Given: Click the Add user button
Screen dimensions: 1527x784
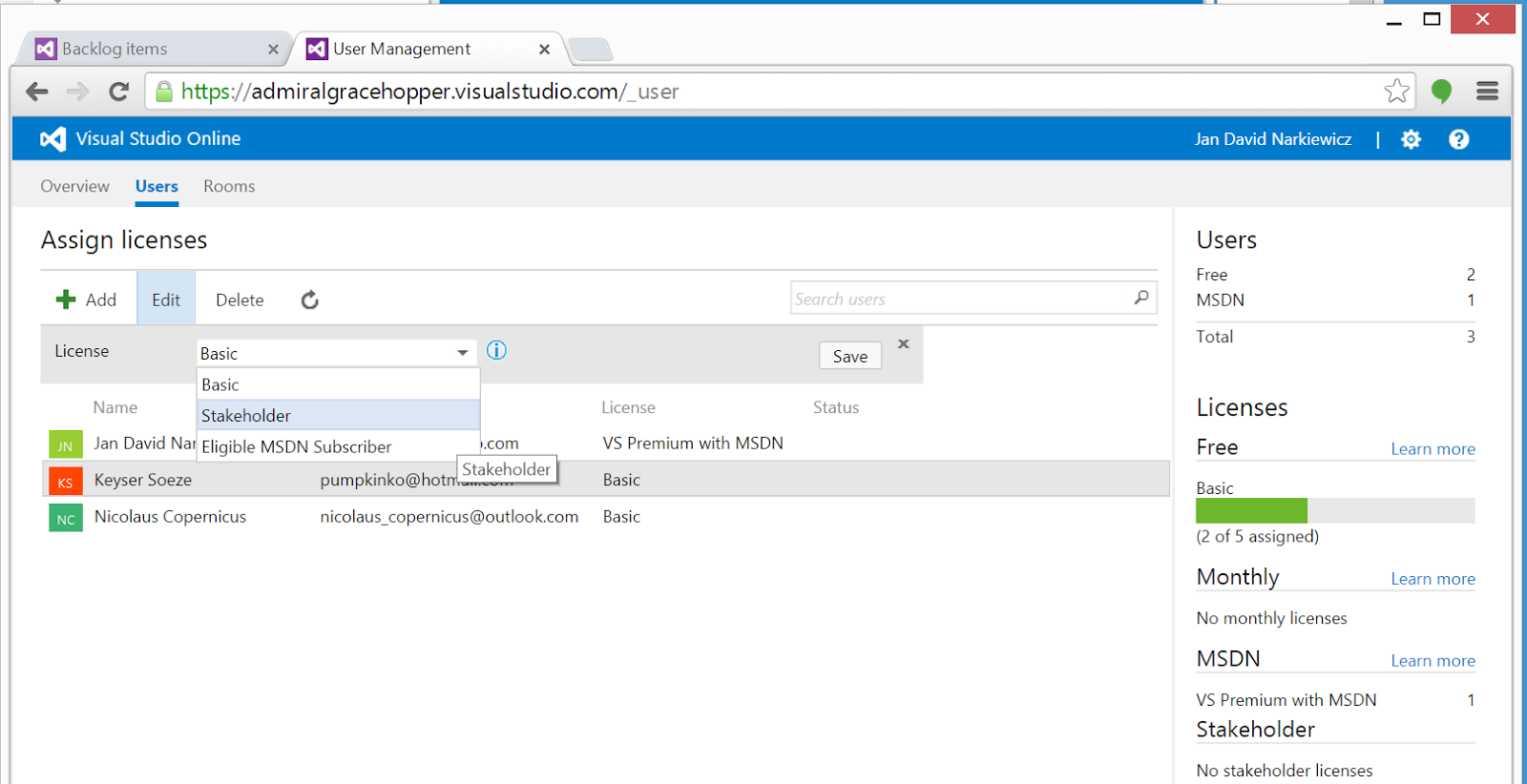Looking at the screenshot, I should (x=87, y=299).
